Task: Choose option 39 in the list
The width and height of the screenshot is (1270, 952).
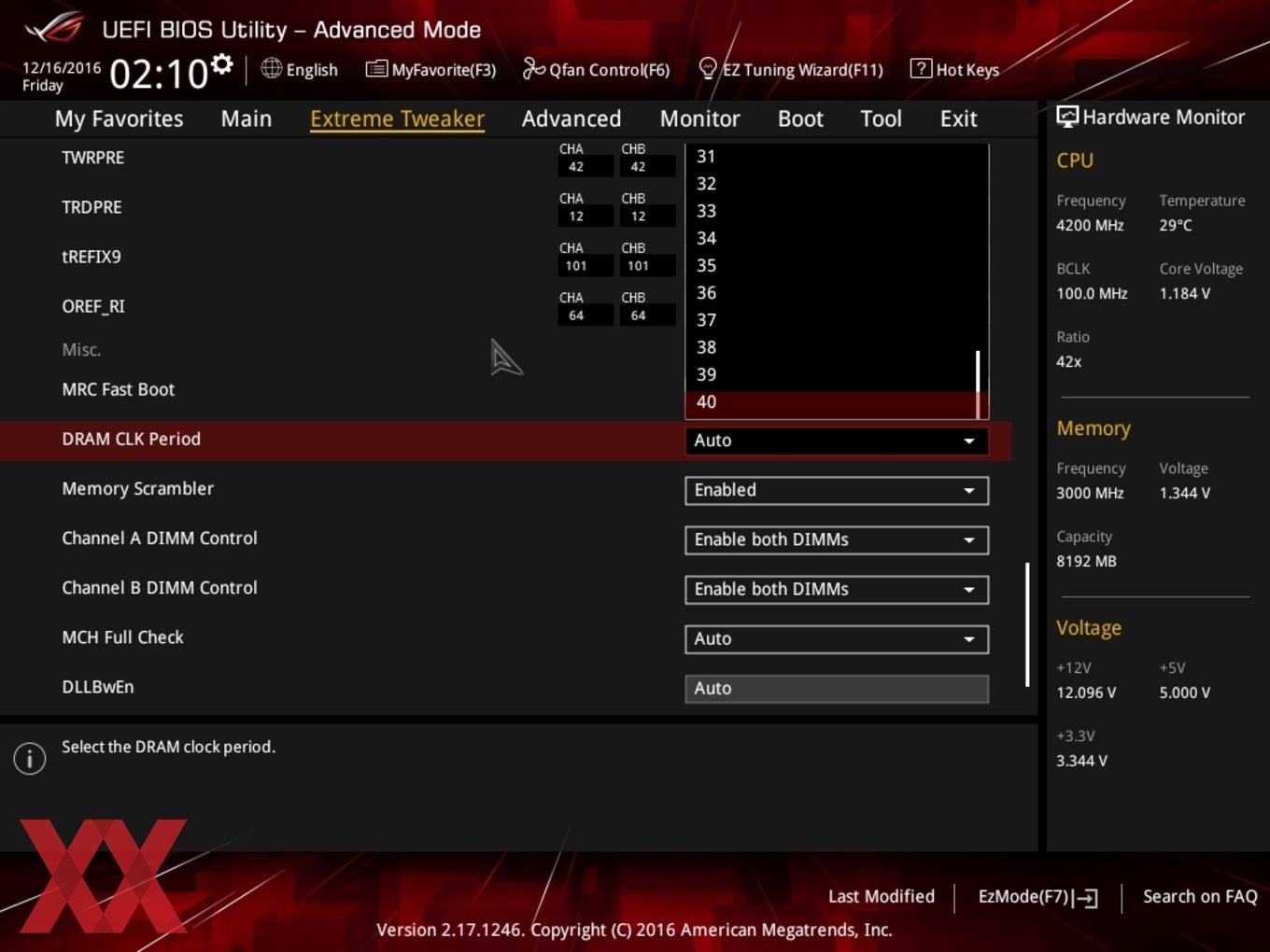Action: pos(831,374)
